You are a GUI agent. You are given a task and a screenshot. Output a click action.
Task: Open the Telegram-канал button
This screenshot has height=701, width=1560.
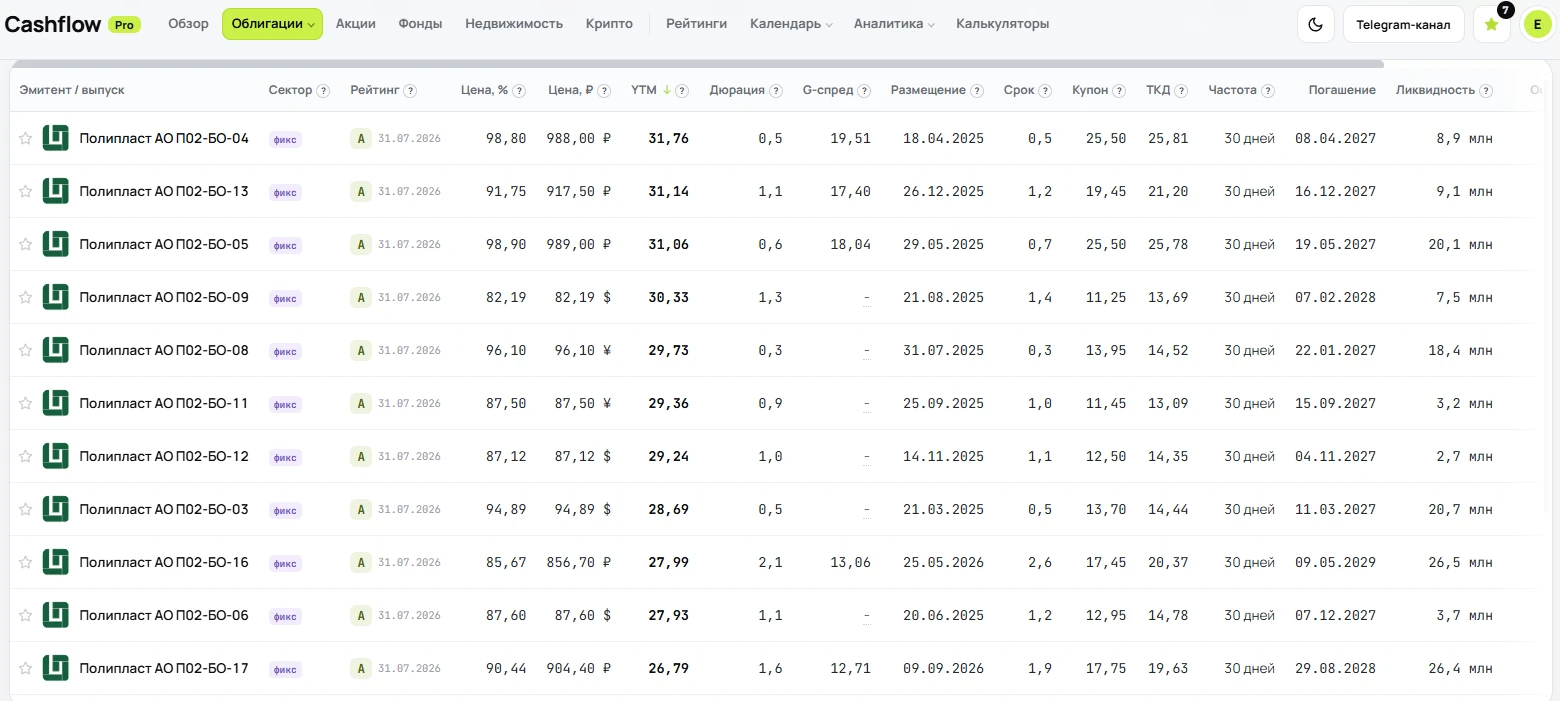(1404, 24)
